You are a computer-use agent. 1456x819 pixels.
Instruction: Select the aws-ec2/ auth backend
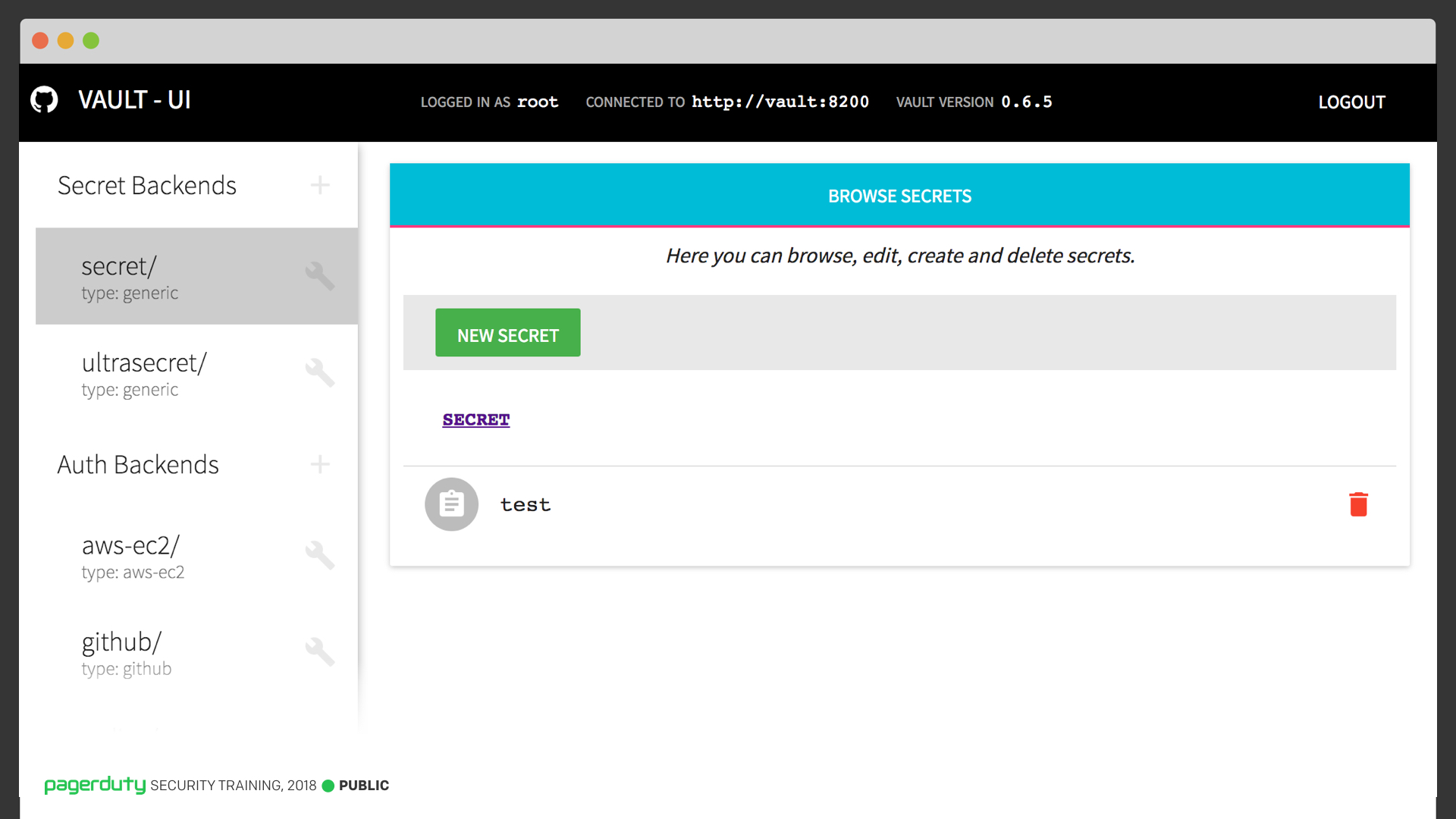tap(196, 556)
